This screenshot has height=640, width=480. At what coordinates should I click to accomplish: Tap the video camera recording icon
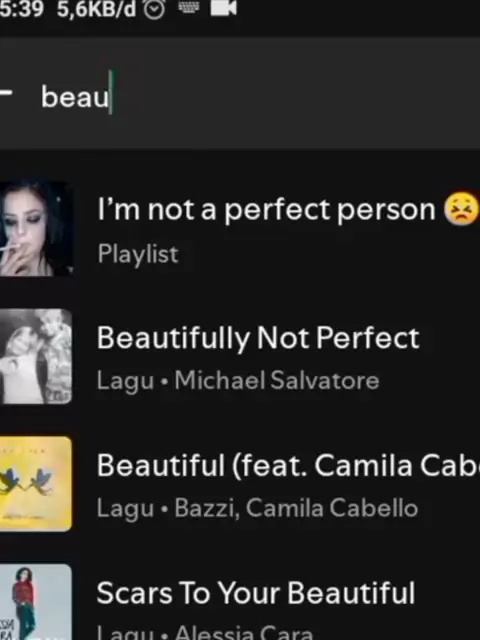coord(223,8)
